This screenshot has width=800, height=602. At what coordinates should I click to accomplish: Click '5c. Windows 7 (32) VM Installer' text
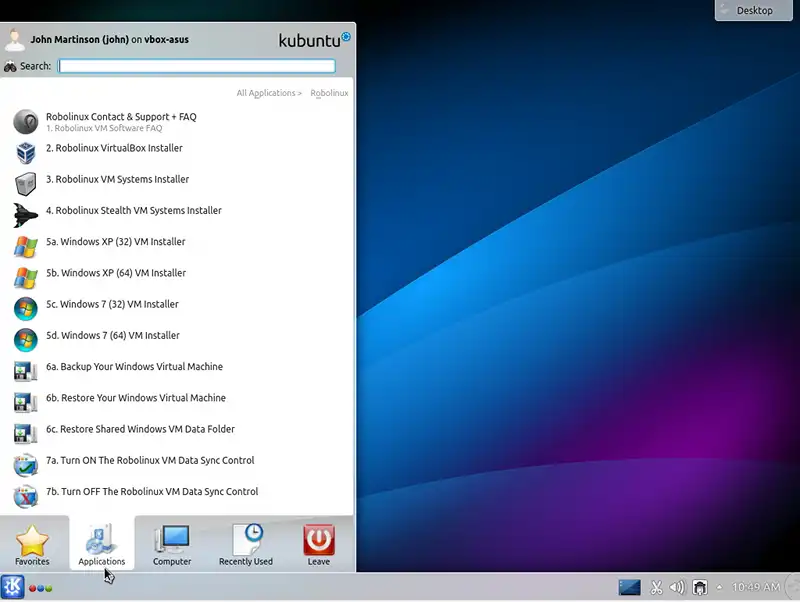pyautogui.click(x=112, y=304)
